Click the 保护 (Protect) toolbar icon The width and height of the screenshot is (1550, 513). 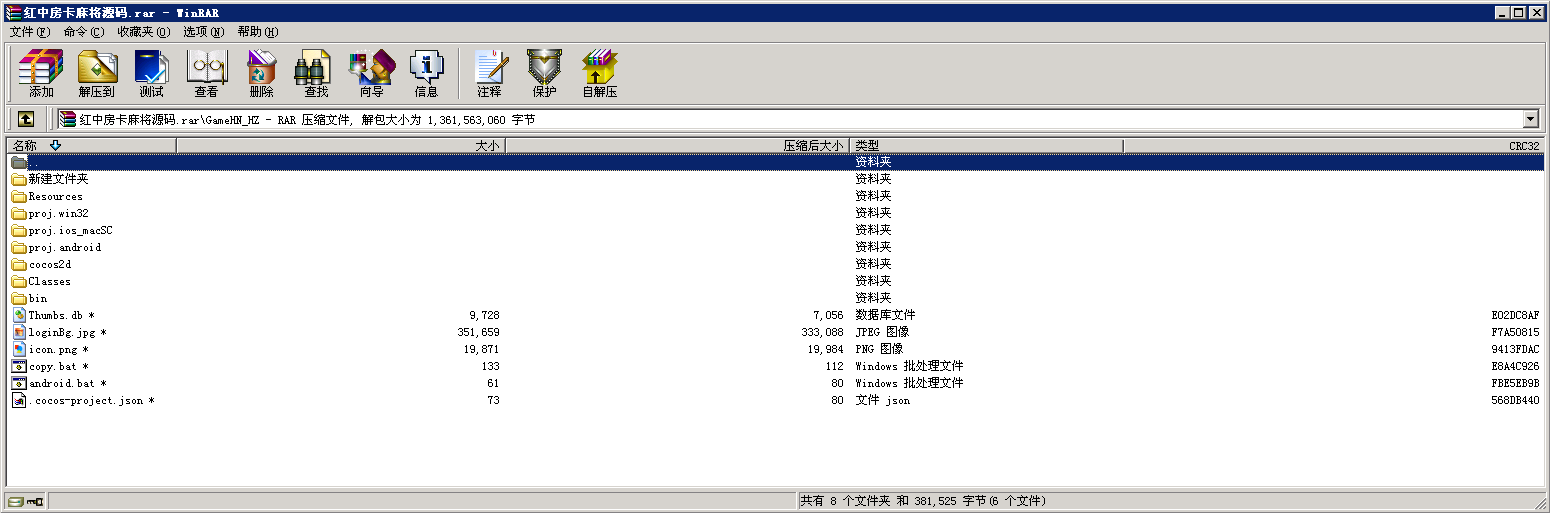(x=544, y=73)
